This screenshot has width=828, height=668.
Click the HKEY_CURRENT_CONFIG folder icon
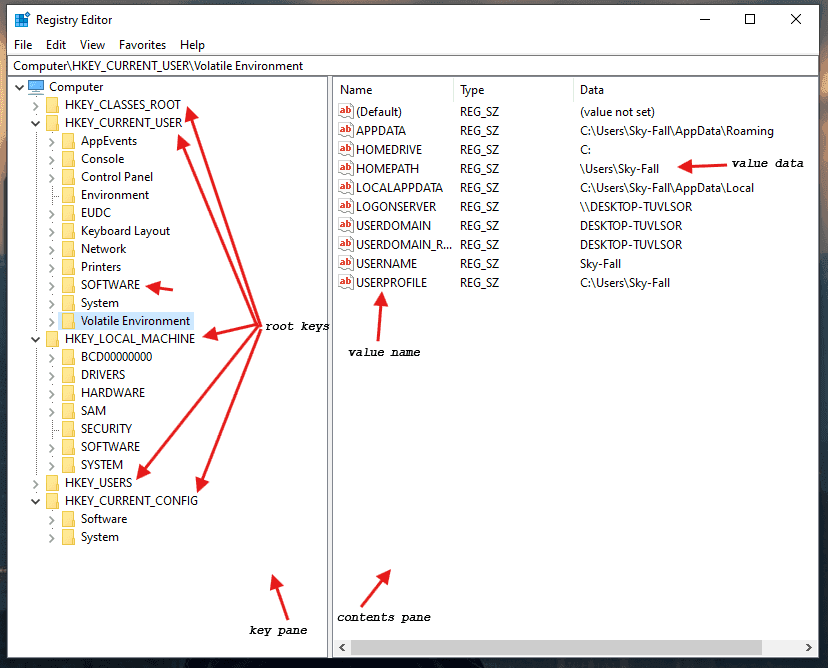pos(52,501)
